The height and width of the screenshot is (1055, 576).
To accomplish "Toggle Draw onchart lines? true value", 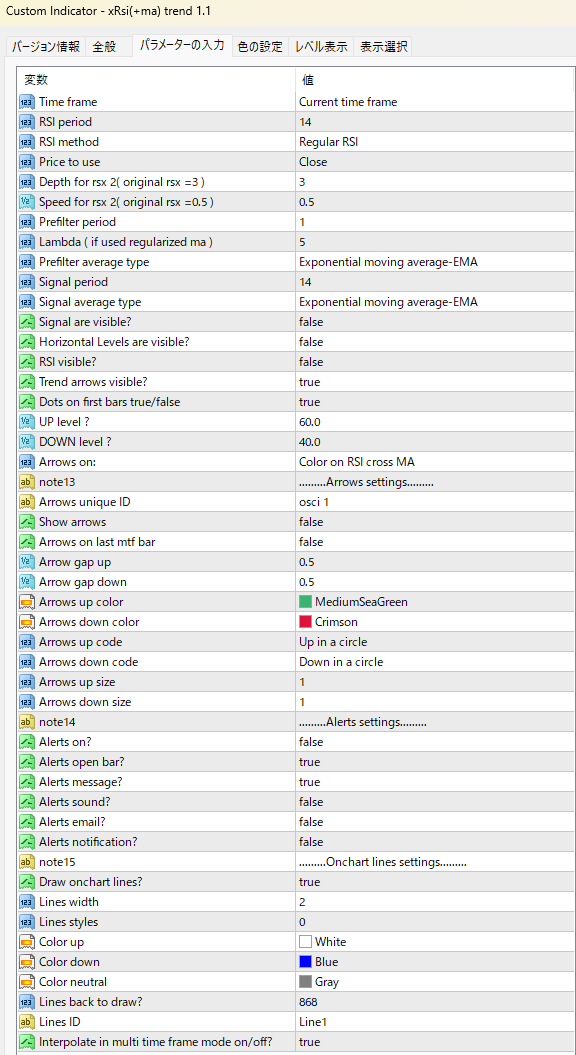I will 435,882.
